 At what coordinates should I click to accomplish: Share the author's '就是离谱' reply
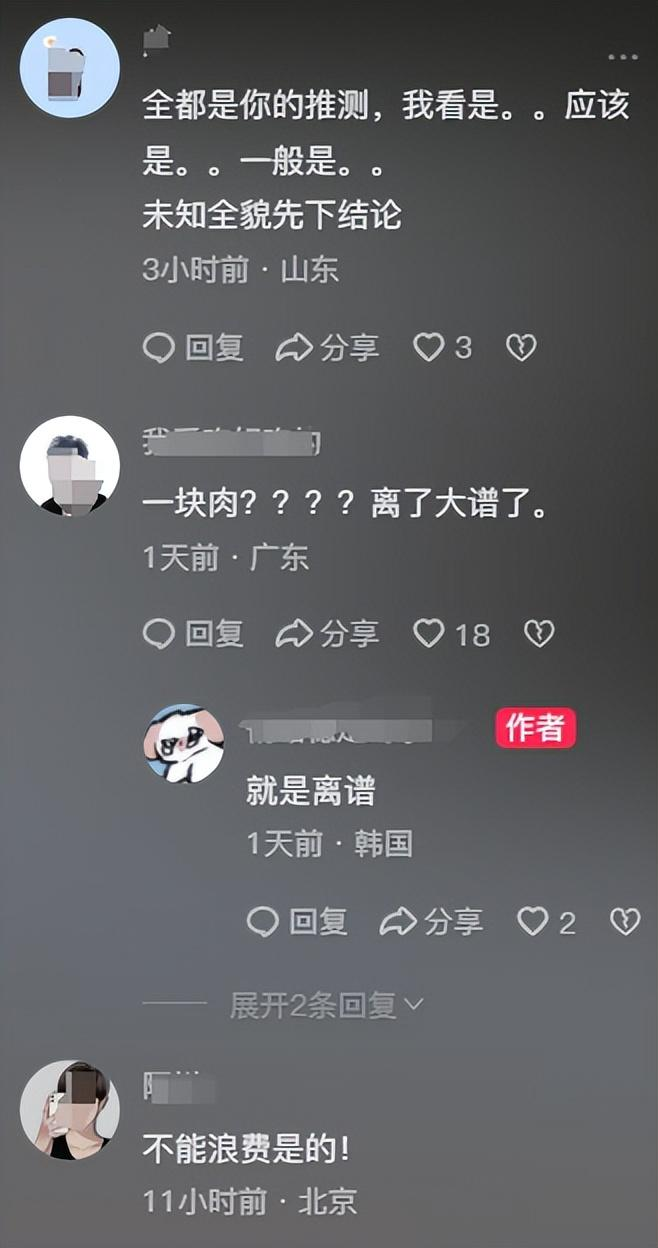coord(431,922)
